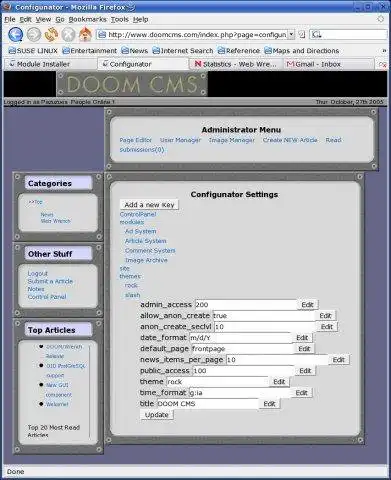This screenshot has width=391, height=480.
Task: Open Entertainment bookmark folder
Action: point(90,51)
